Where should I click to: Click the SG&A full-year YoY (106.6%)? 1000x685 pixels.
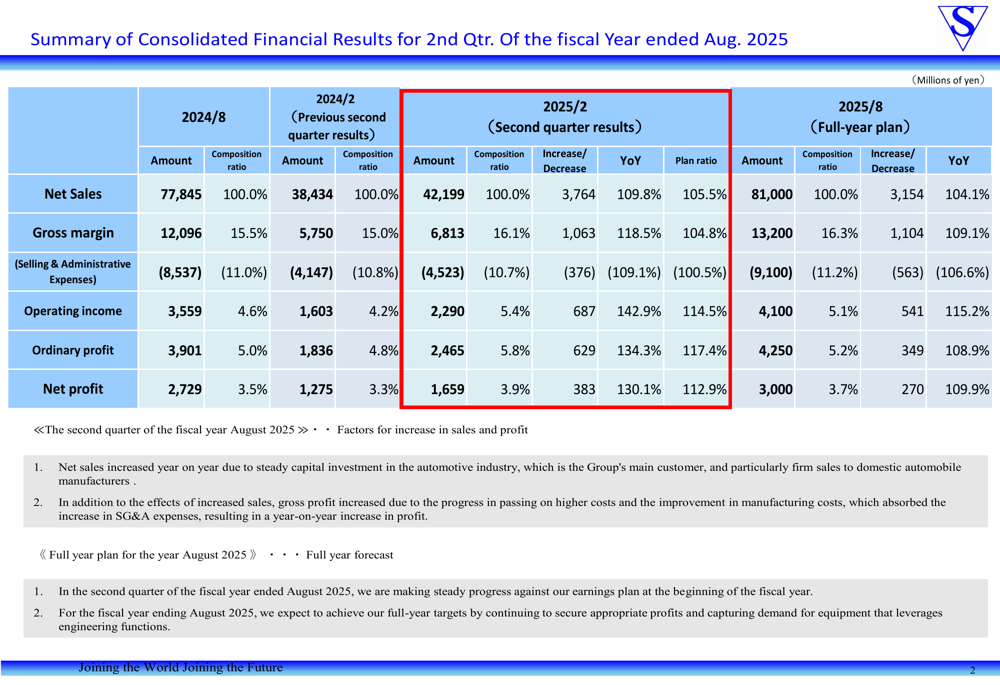pos(962,272)
